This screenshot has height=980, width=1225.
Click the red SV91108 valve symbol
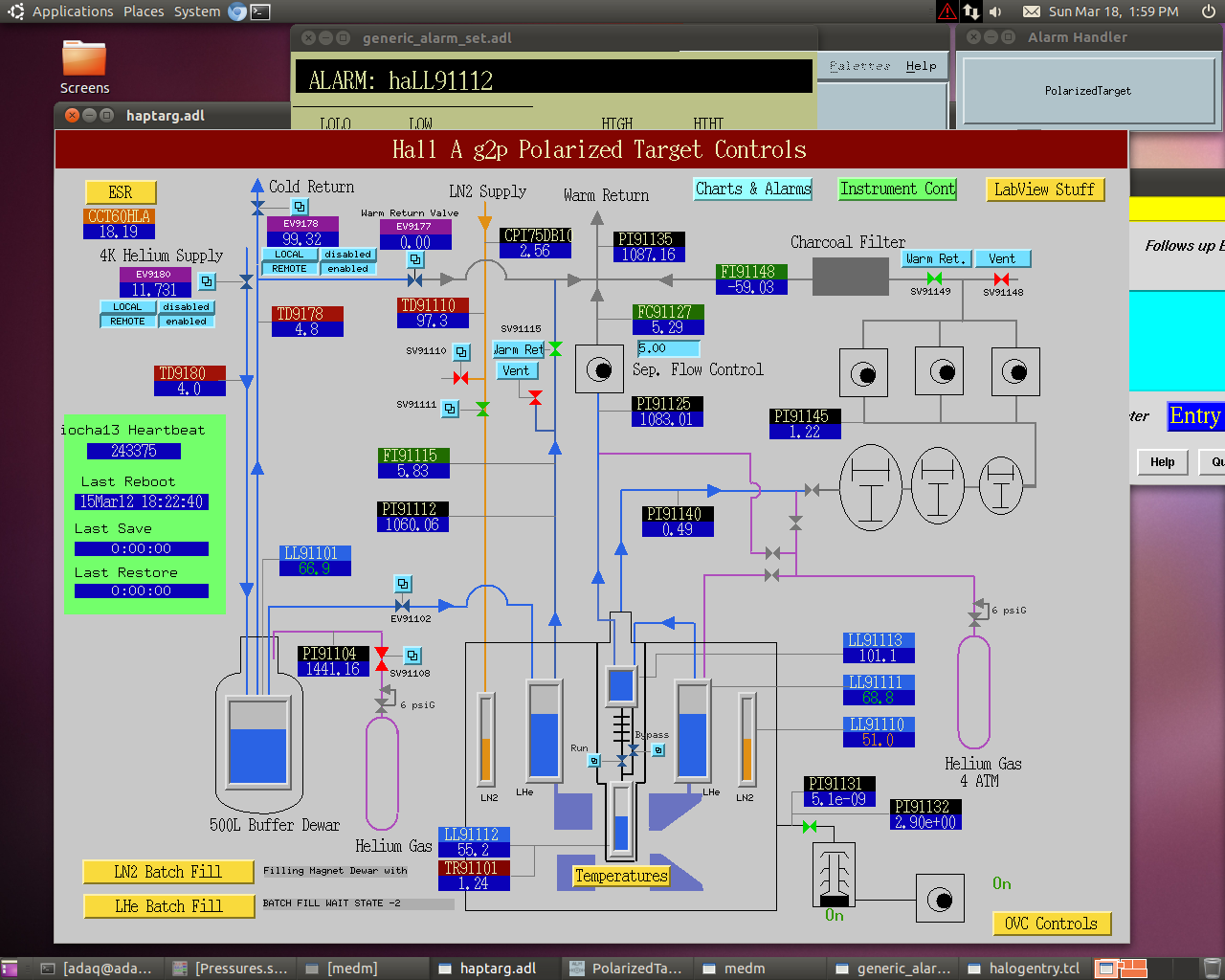point(382,658)
